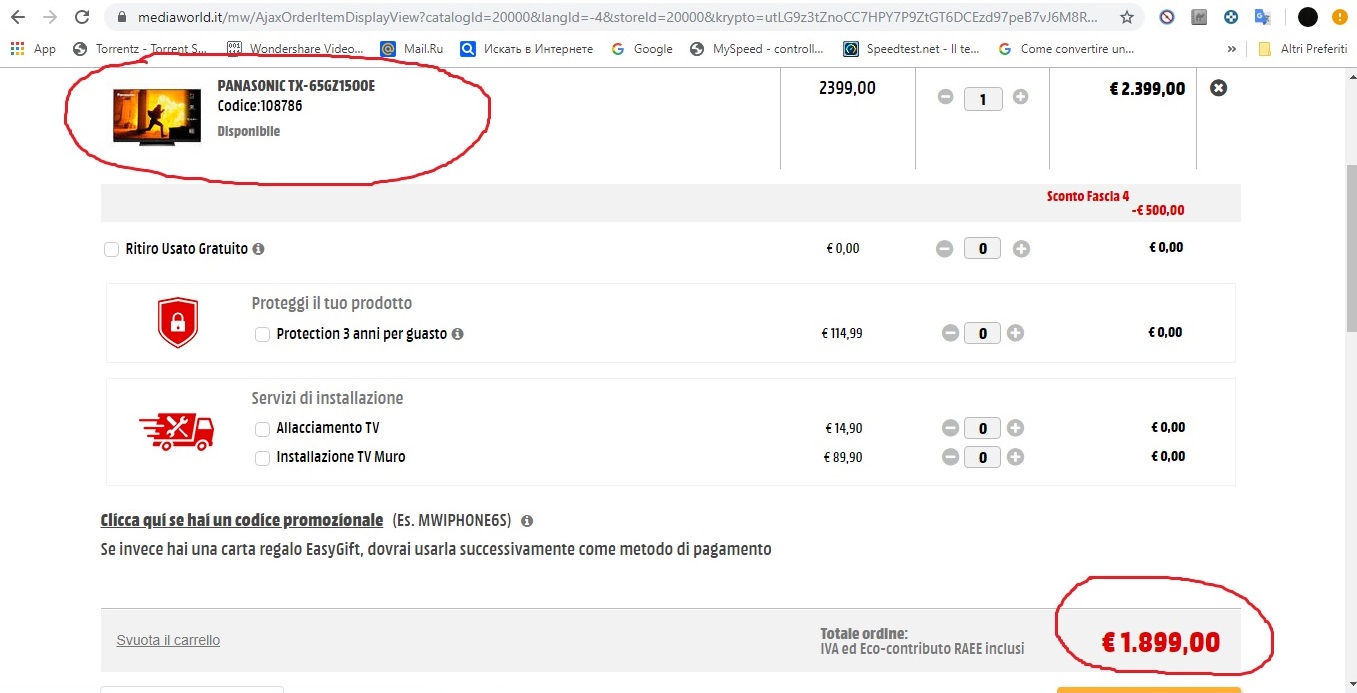Image resolution: width=1357 pixels, height=693 pixels.
Task: Increase Panasonic TV quantity with plus
Action: click(x=1020, y=97)
